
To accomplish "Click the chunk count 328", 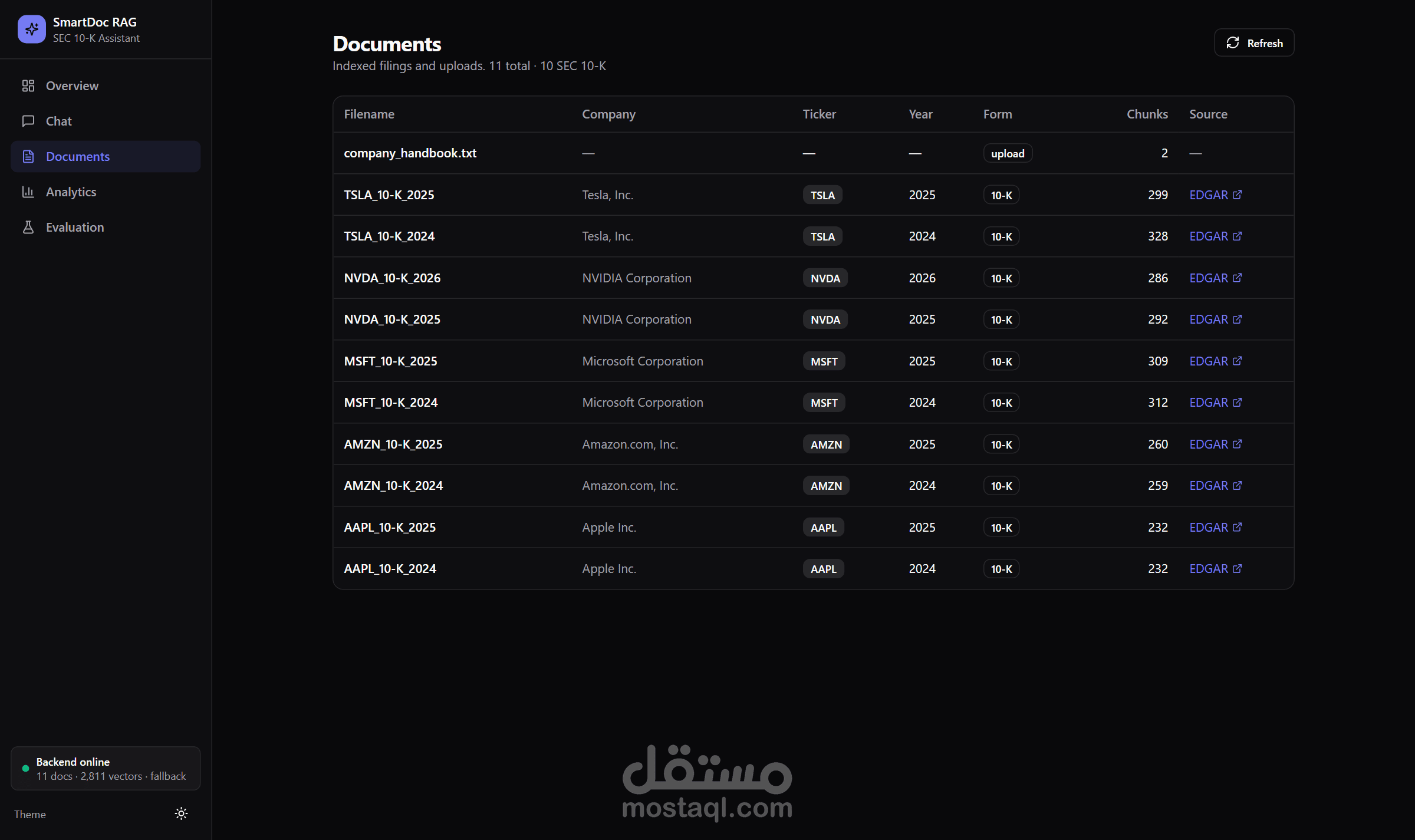I will (1158, 236).
